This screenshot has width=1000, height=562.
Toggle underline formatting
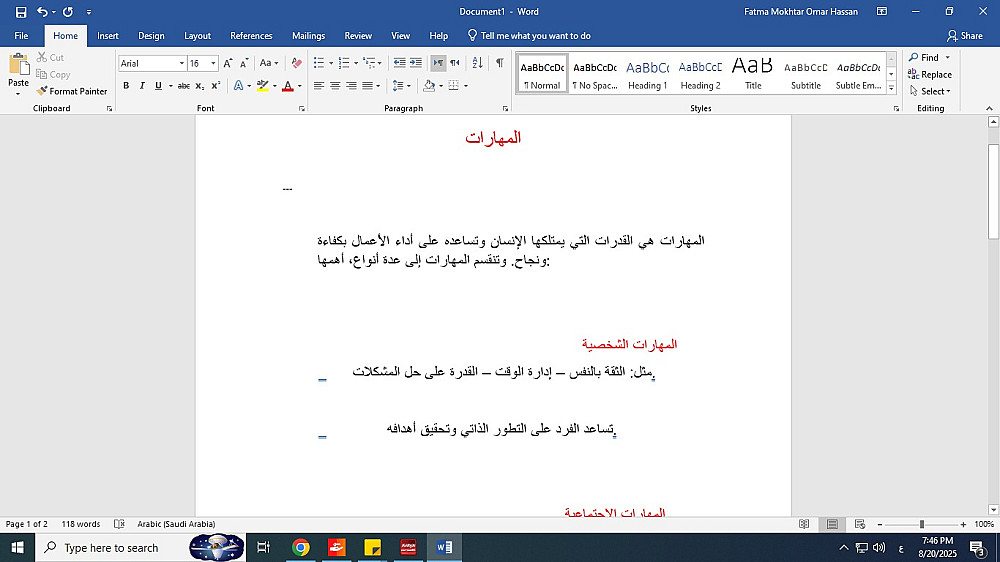158,85
